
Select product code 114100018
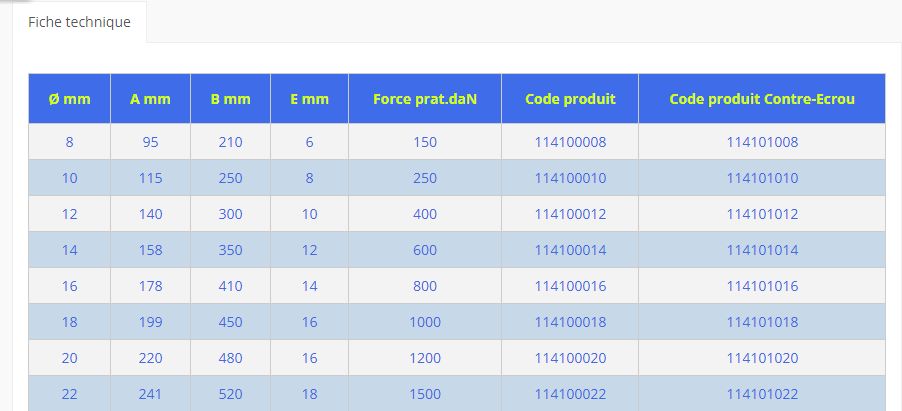coord(570,322)
